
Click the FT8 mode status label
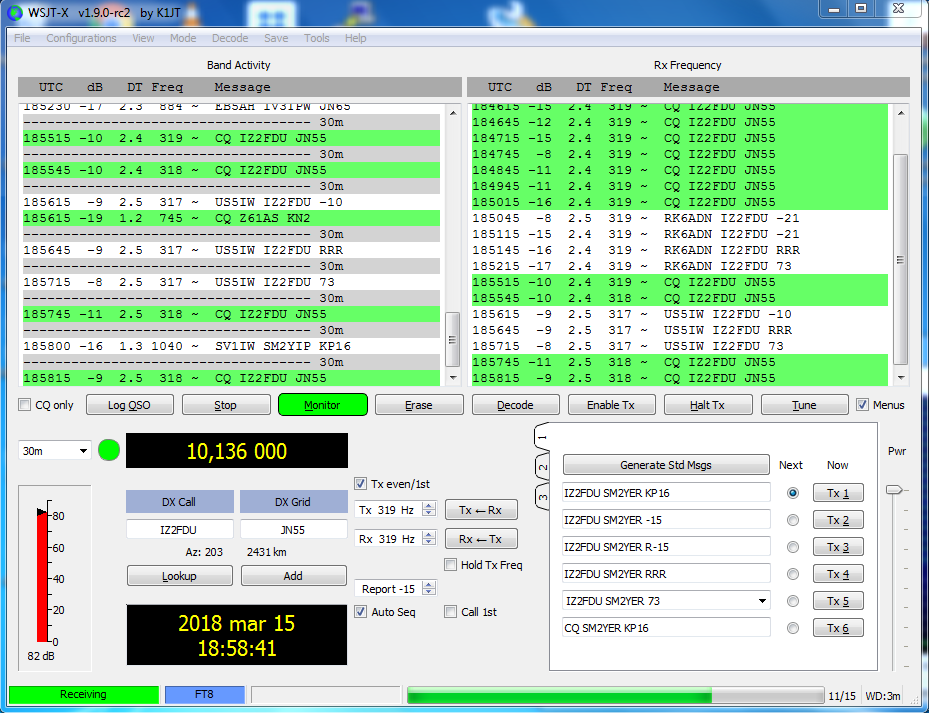click(x=204, y=694)
